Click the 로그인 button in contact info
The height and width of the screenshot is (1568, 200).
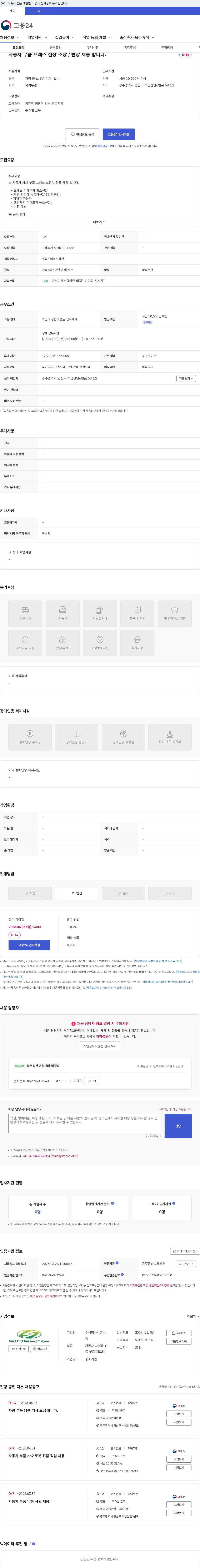[92, 1081]
